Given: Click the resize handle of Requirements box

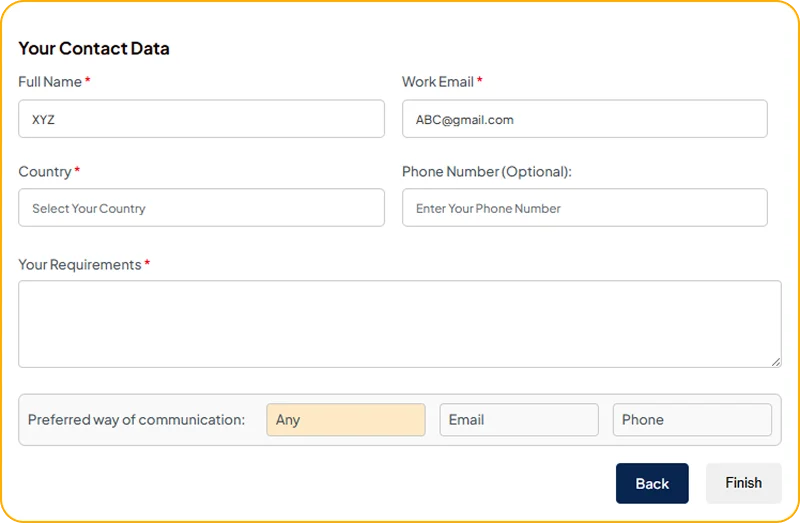Looking at the screenshot, I should pos(776,361).
